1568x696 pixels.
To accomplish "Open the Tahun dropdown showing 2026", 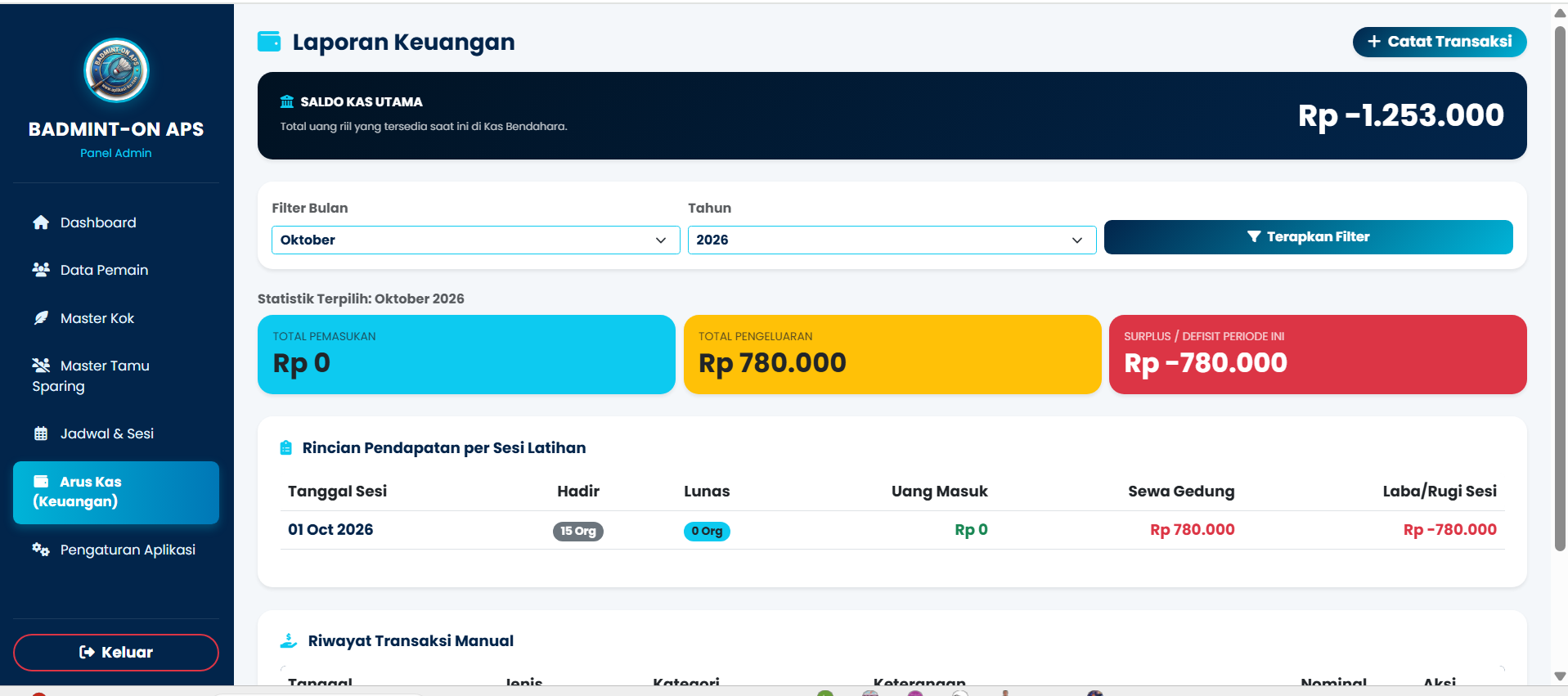I will [x=892, y=240].
